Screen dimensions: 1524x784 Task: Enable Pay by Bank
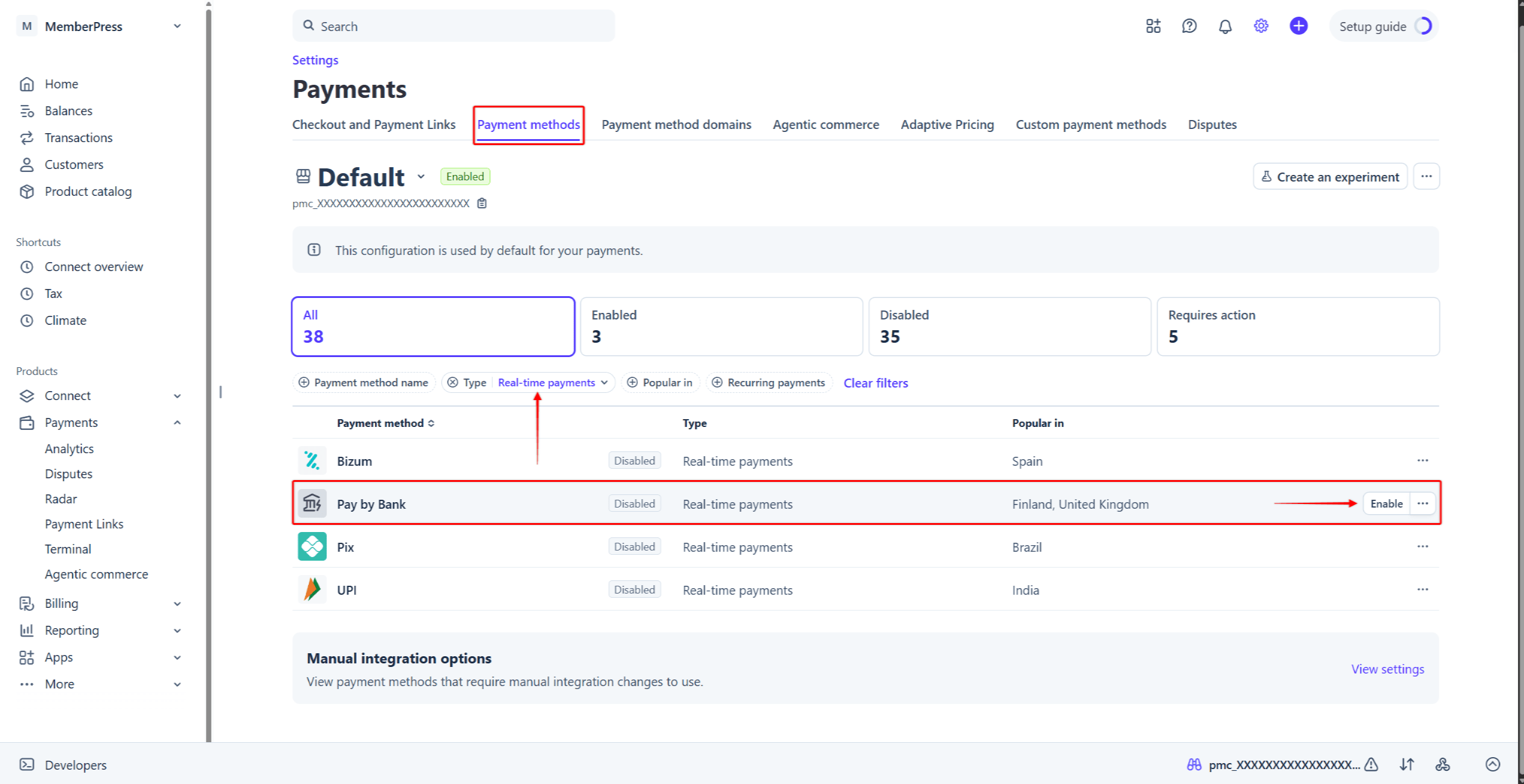click(1386, 503)
